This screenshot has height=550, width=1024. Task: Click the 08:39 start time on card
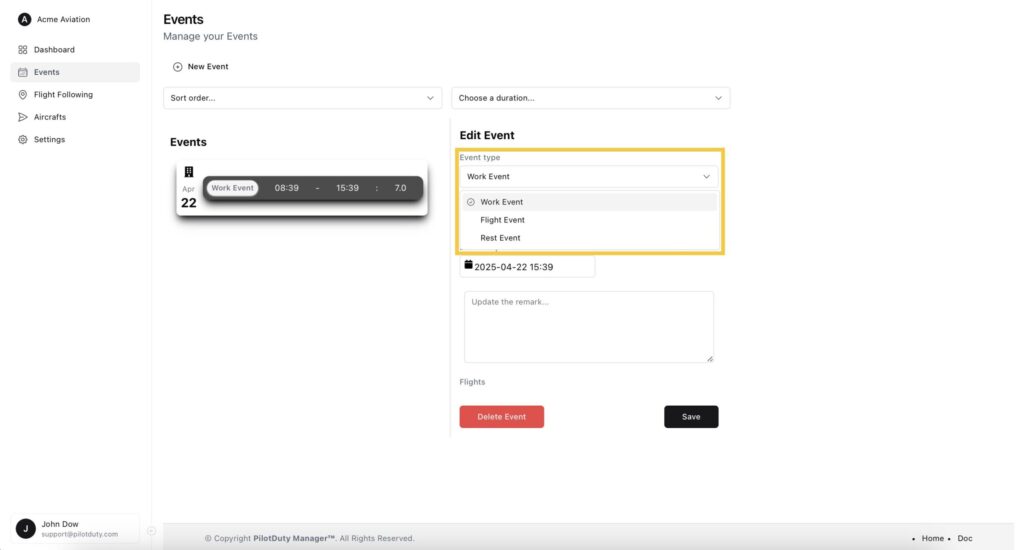[287, 188]
